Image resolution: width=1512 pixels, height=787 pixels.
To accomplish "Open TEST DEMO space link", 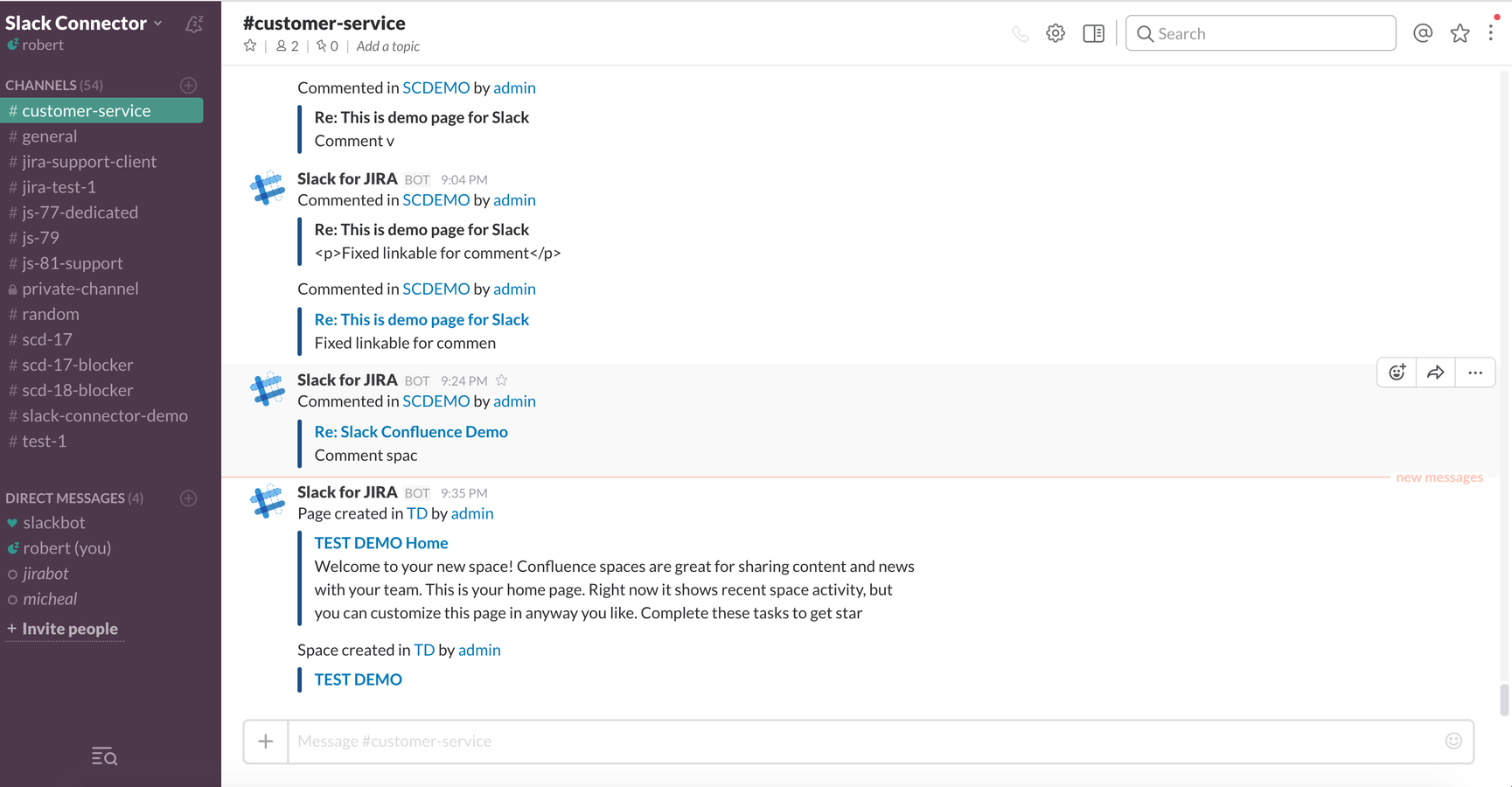I will coord(358,679).
